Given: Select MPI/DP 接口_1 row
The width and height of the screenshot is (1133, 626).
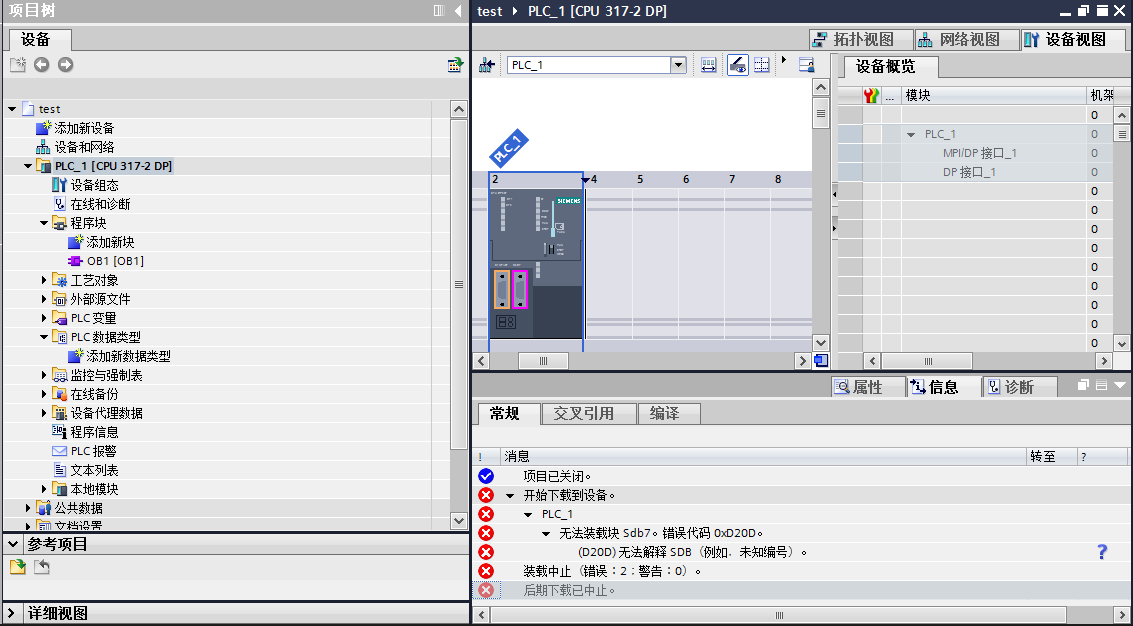Looking at the screenshot, I should (980, 153).
